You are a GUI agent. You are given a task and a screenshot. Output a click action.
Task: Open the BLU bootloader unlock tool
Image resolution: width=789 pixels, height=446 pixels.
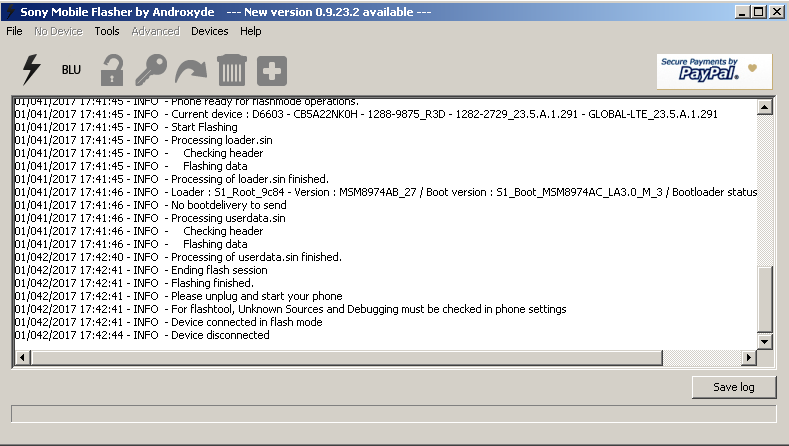(x=71, y=70)
